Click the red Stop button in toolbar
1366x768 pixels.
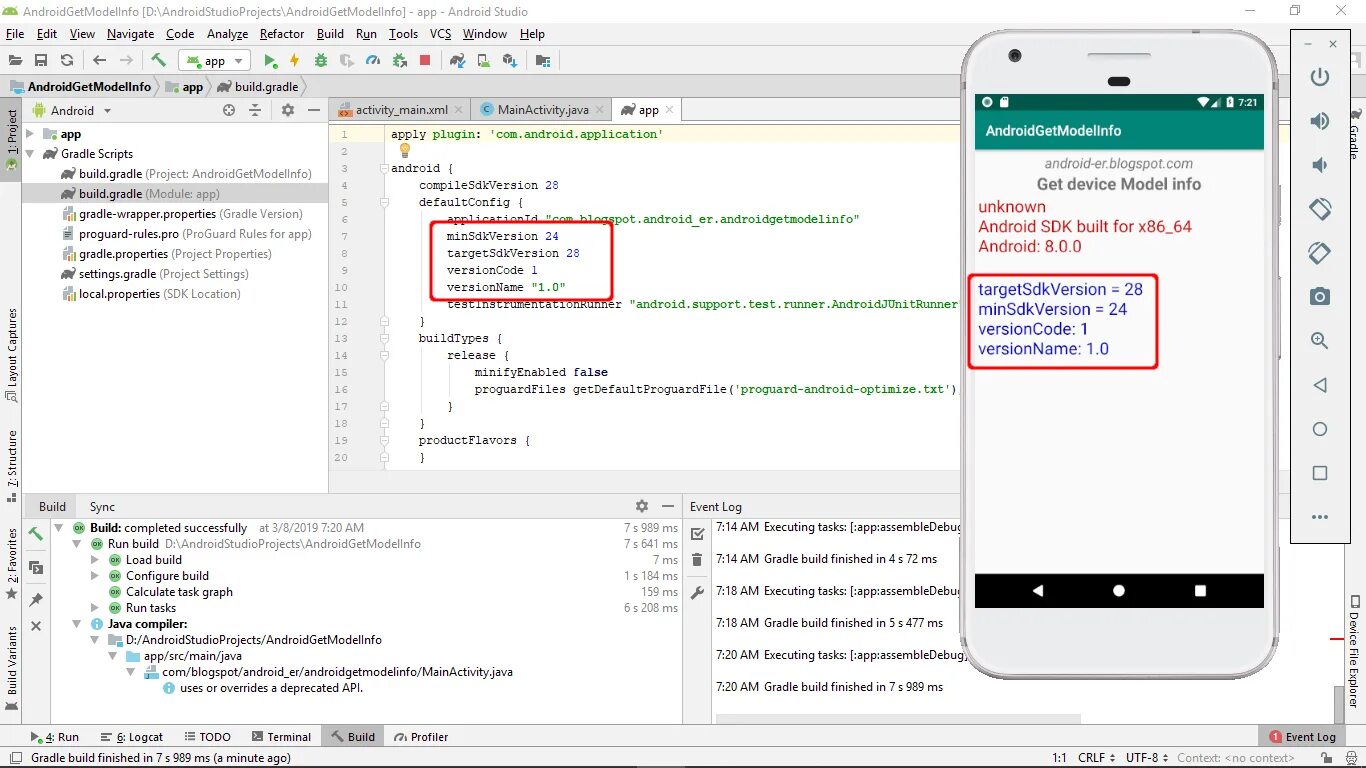(425, 61)
